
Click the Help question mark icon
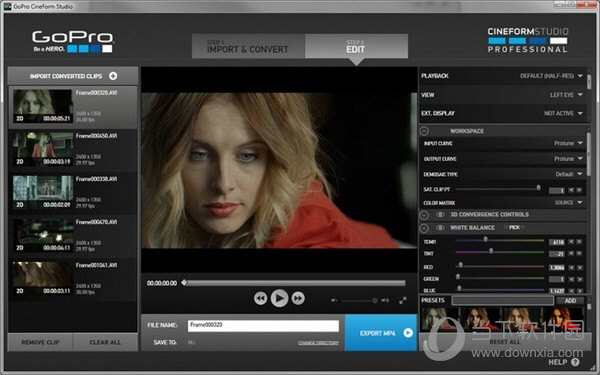click(575, 362)
